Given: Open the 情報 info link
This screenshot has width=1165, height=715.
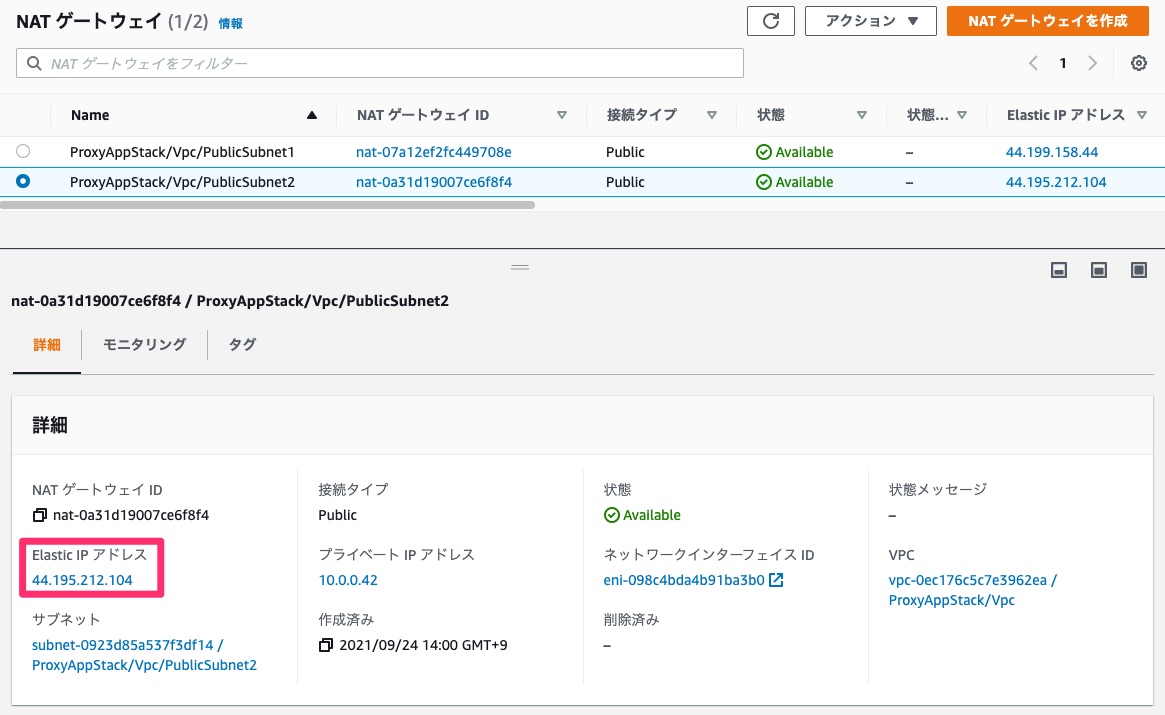Looking at the screenshot, I should 230,24.
